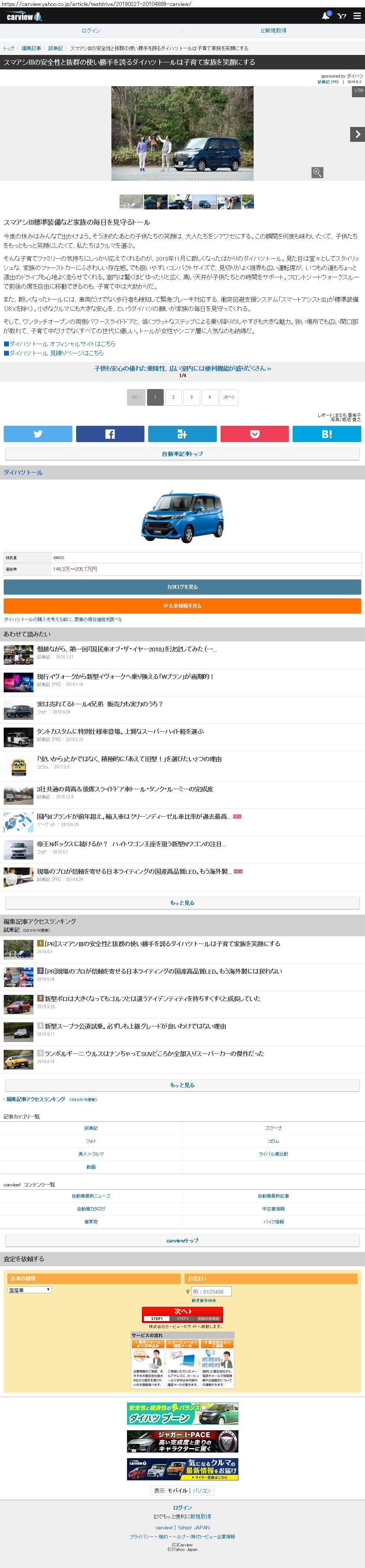365x1568 pixels.
Task: Open the 国産車 car type dropdown
Action: [29, 1290]
